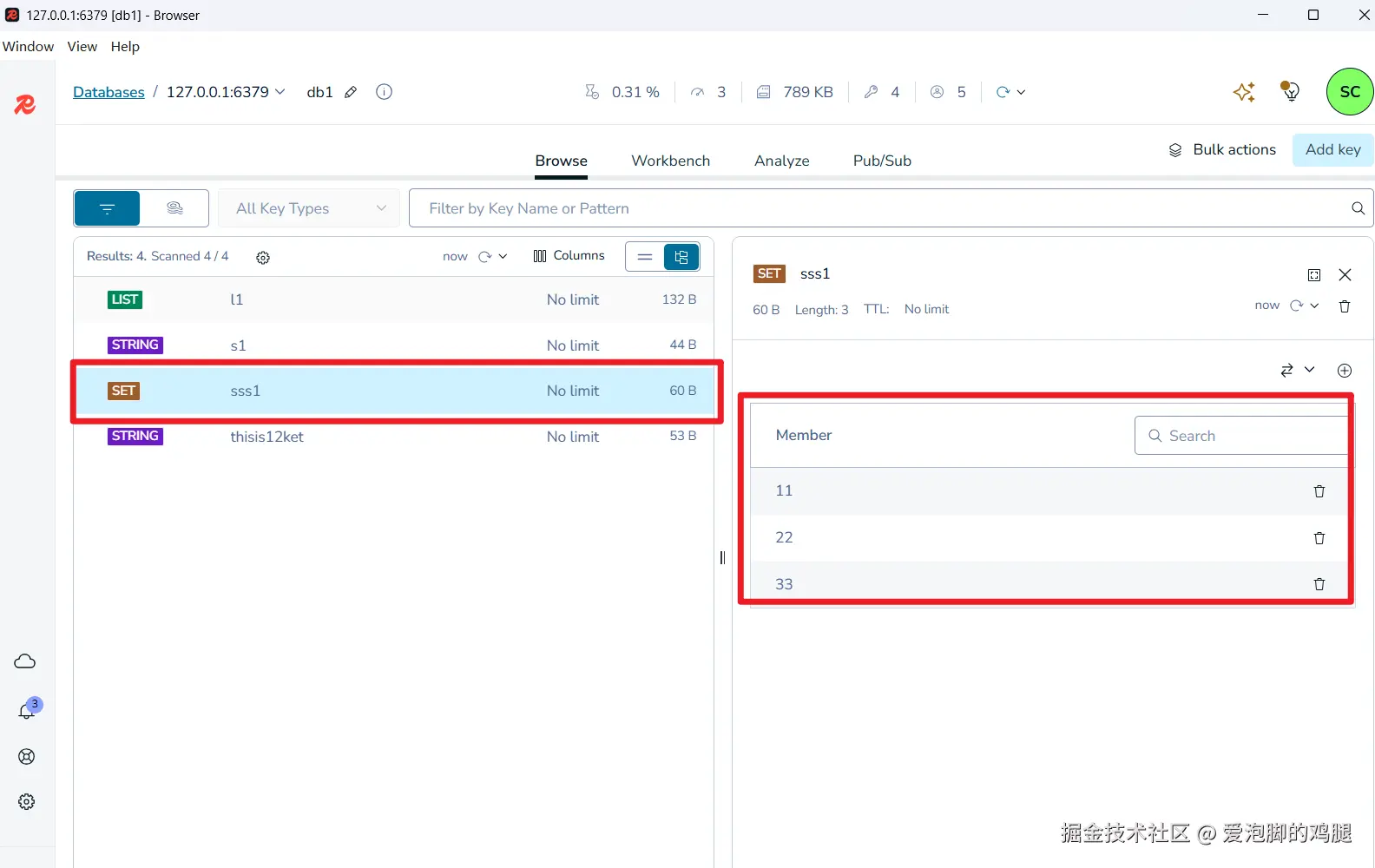Screen dimensions: 1375x868
Task: Click the Bulk actions button
Action: point(1222,149)
